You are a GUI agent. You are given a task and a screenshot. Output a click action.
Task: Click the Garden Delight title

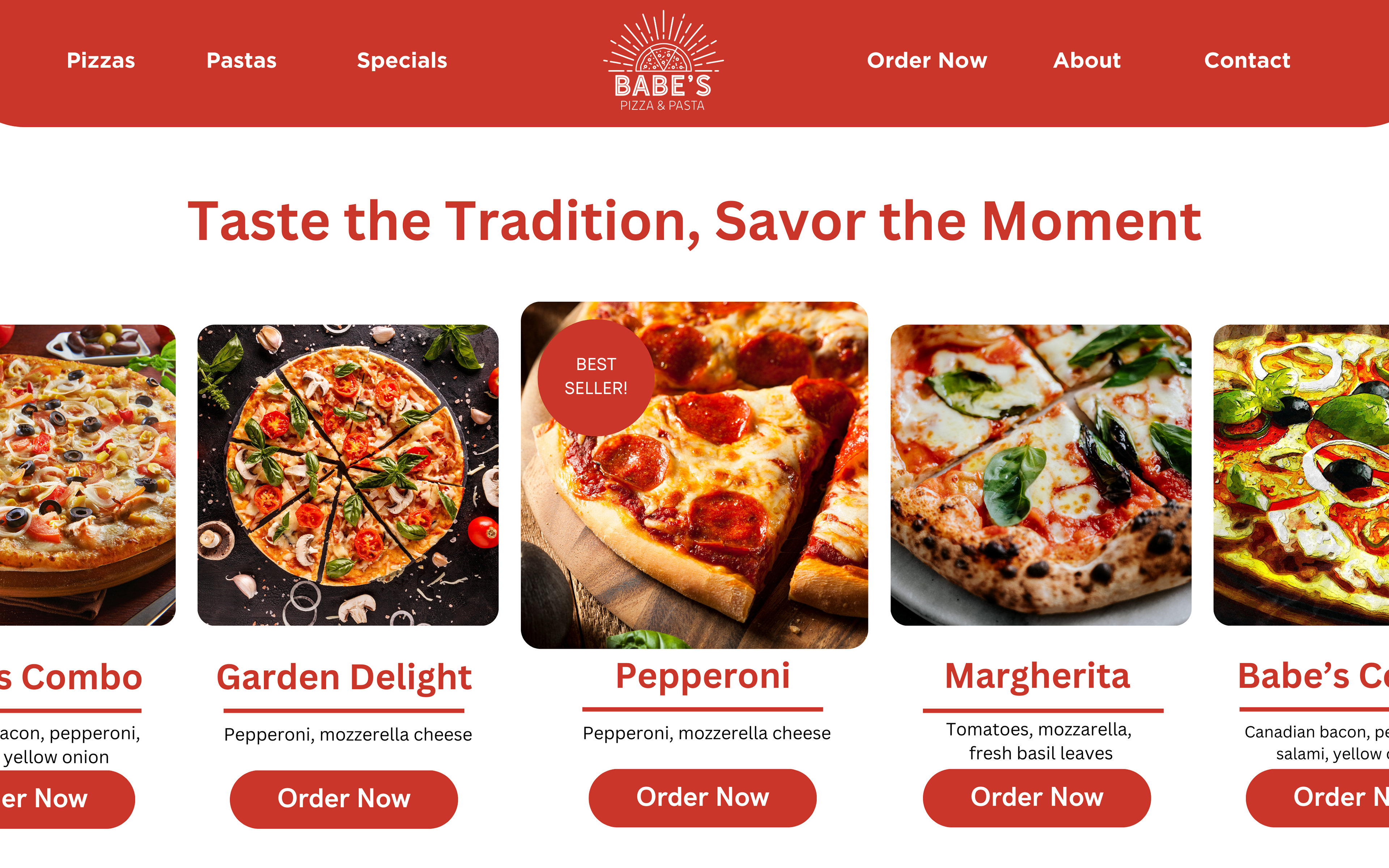click(344, 677)
